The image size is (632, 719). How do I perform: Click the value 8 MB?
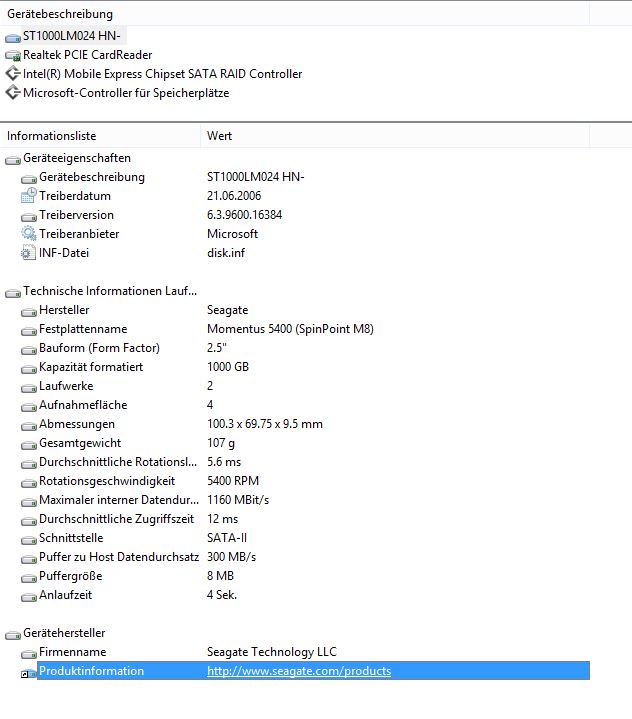pos(221,576)
